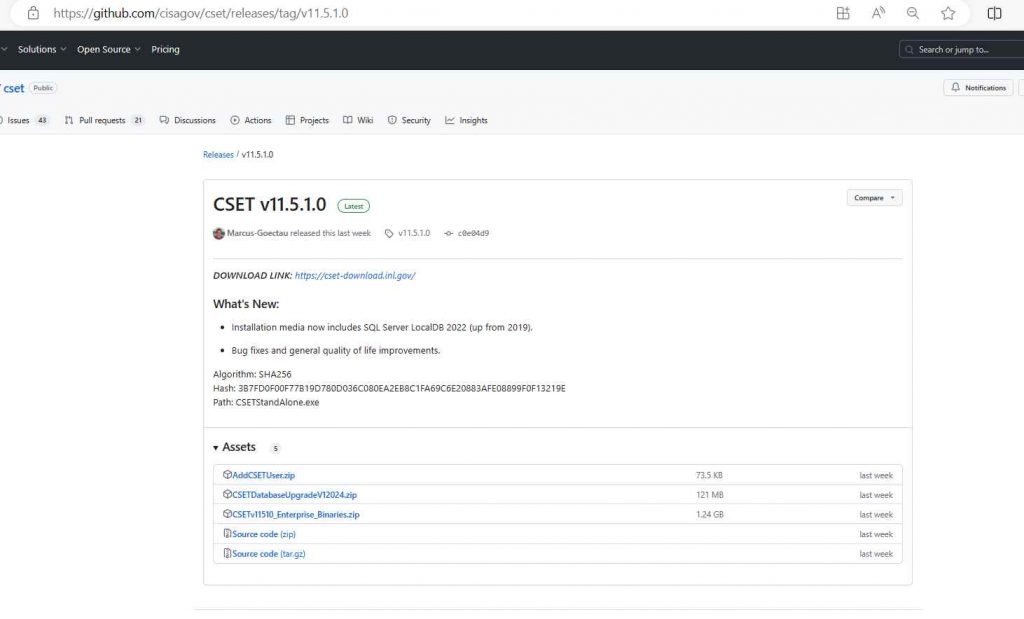
Task: Click Marcus-Goectau's avatar image
Action: pyautogui.click(x=219, y=233)
